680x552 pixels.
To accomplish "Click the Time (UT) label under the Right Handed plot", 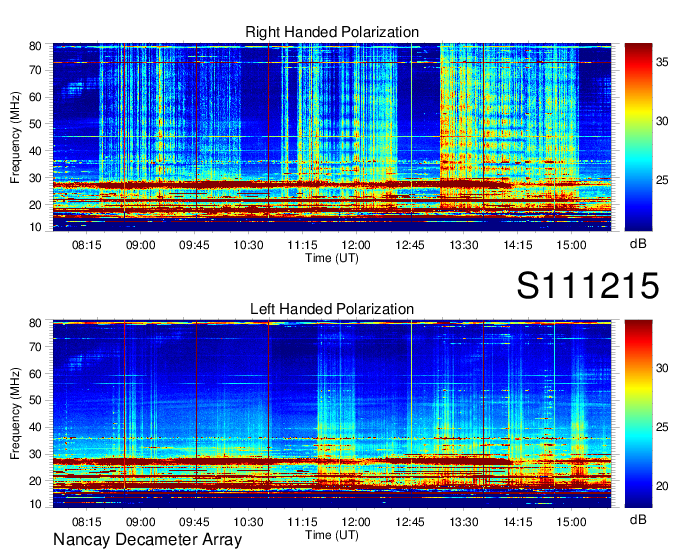I will click(332, 258).
